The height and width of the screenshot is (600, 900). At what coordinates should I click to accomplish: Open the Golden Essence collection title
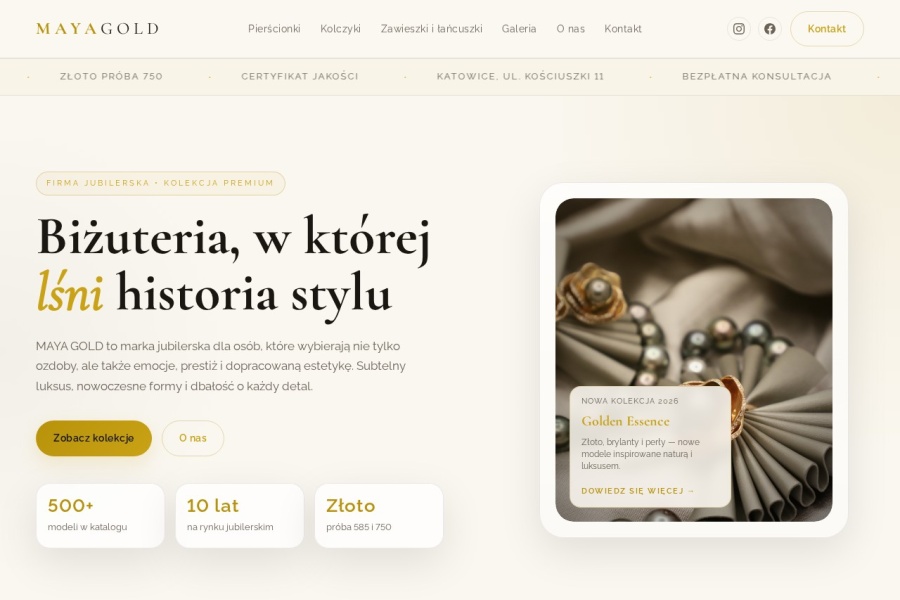(626, 421)
